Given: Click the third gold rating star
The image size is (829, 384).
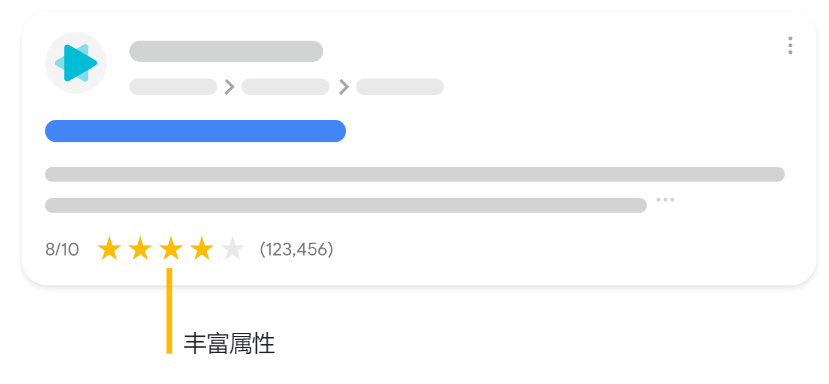Looking at the screenshot, I should pyautogui.click(x=171, y=249).
